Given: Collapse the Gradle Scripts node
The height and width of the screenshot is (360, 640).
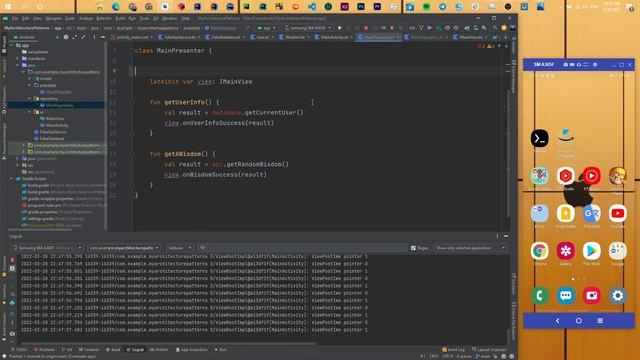Looking at the screenshot, I should [x=11, y=178].
